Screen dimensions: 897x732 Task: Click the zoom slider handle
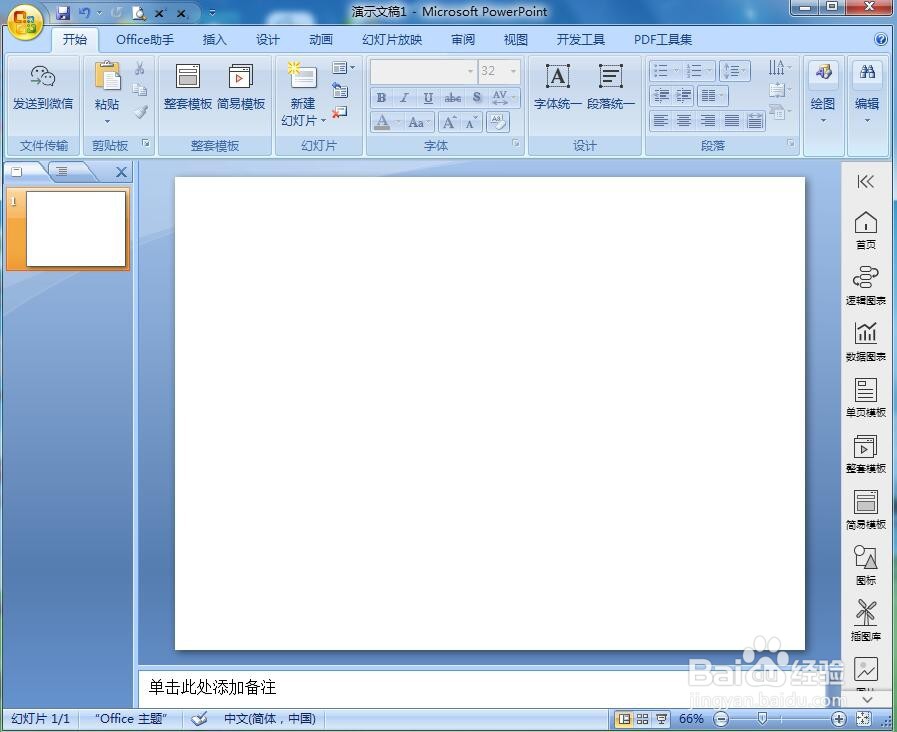click(x=762, y=718)
